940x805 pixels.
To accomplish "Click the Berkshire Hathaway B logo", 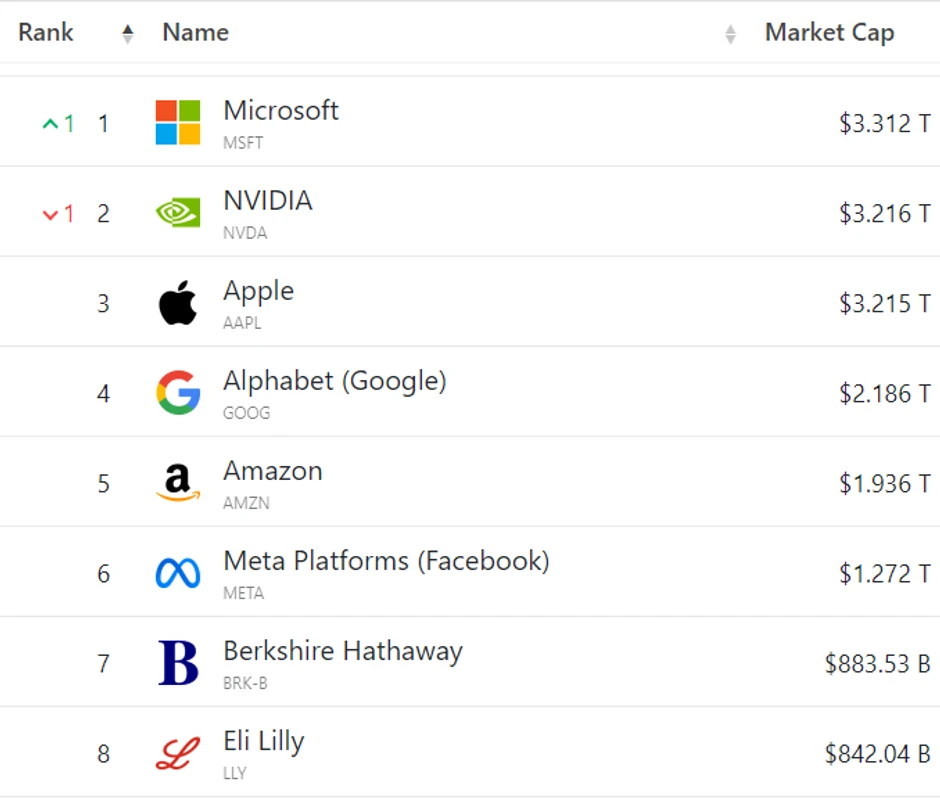I will 178,663.
